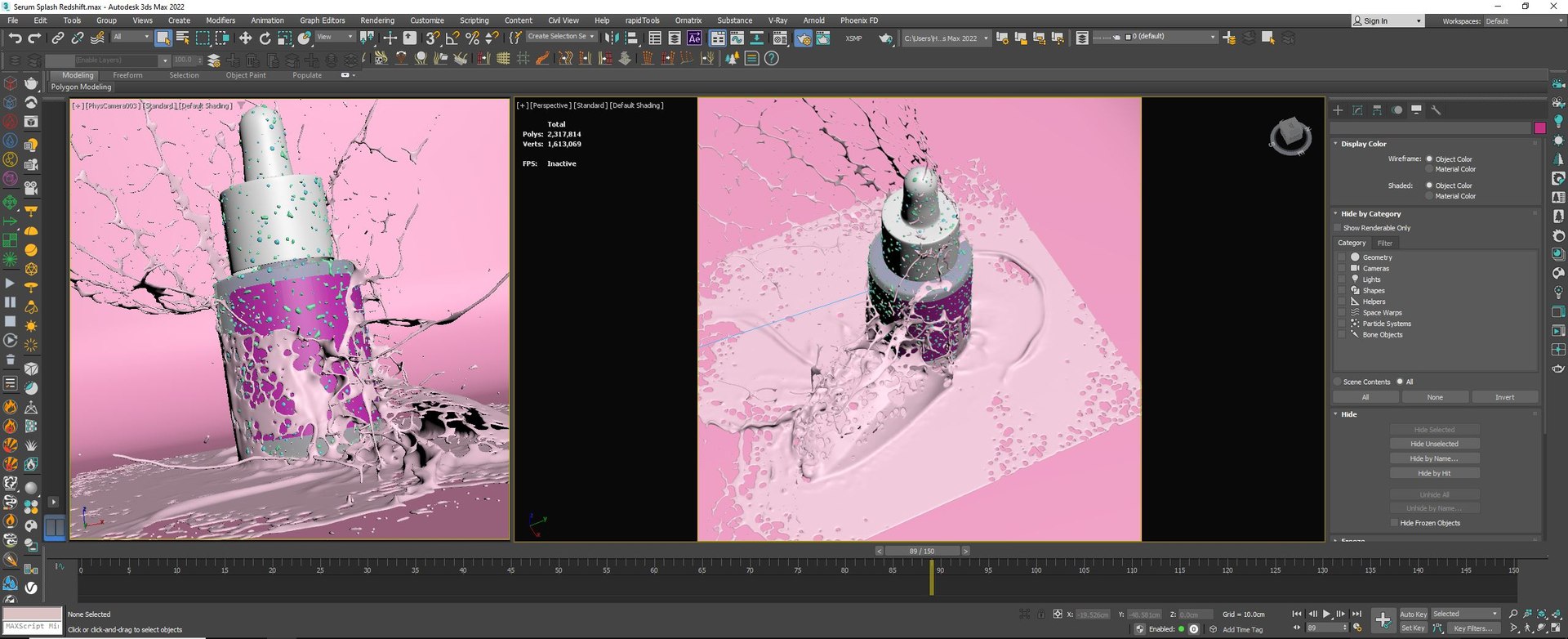Open the 'All' selection filter dropdown
Image resolution: width=1568 pixels, height=639 pixels.
131,37
